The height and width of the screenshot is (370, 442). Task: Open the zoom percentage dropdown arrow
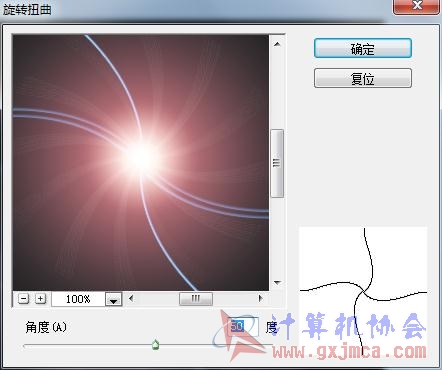pyautogui.click(x=114, y=299)
